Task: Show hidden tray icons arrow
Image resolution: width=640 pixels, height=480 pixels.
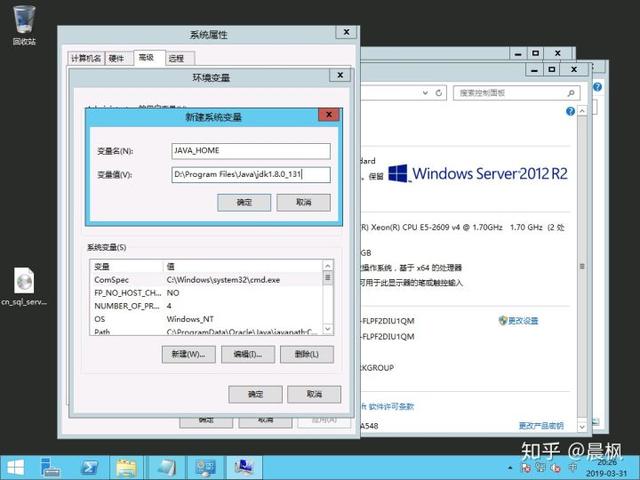Action: (x=510, y=468)
